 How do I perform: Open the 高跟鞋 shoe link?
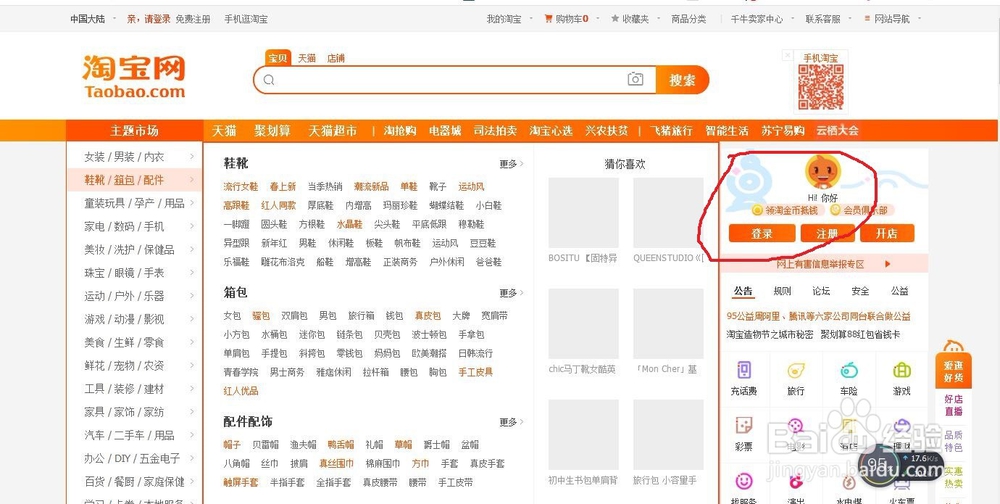click(235, 205)
